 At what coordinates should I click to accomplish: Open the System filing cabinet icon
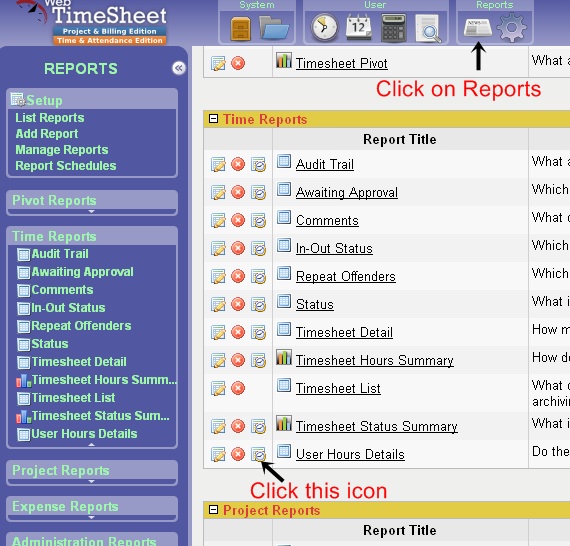pos(240,28)
